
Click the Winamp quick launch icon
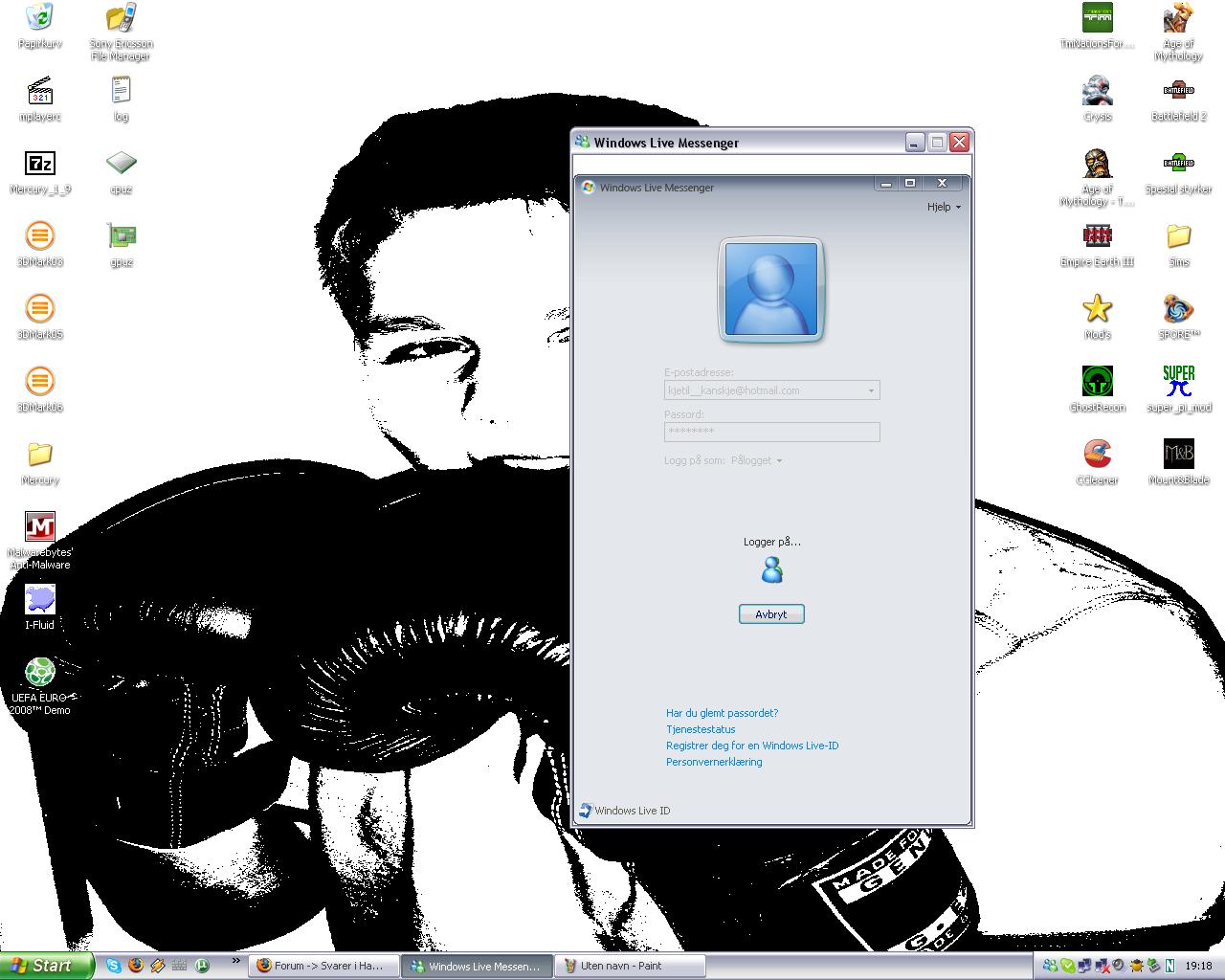pos(158,966)
